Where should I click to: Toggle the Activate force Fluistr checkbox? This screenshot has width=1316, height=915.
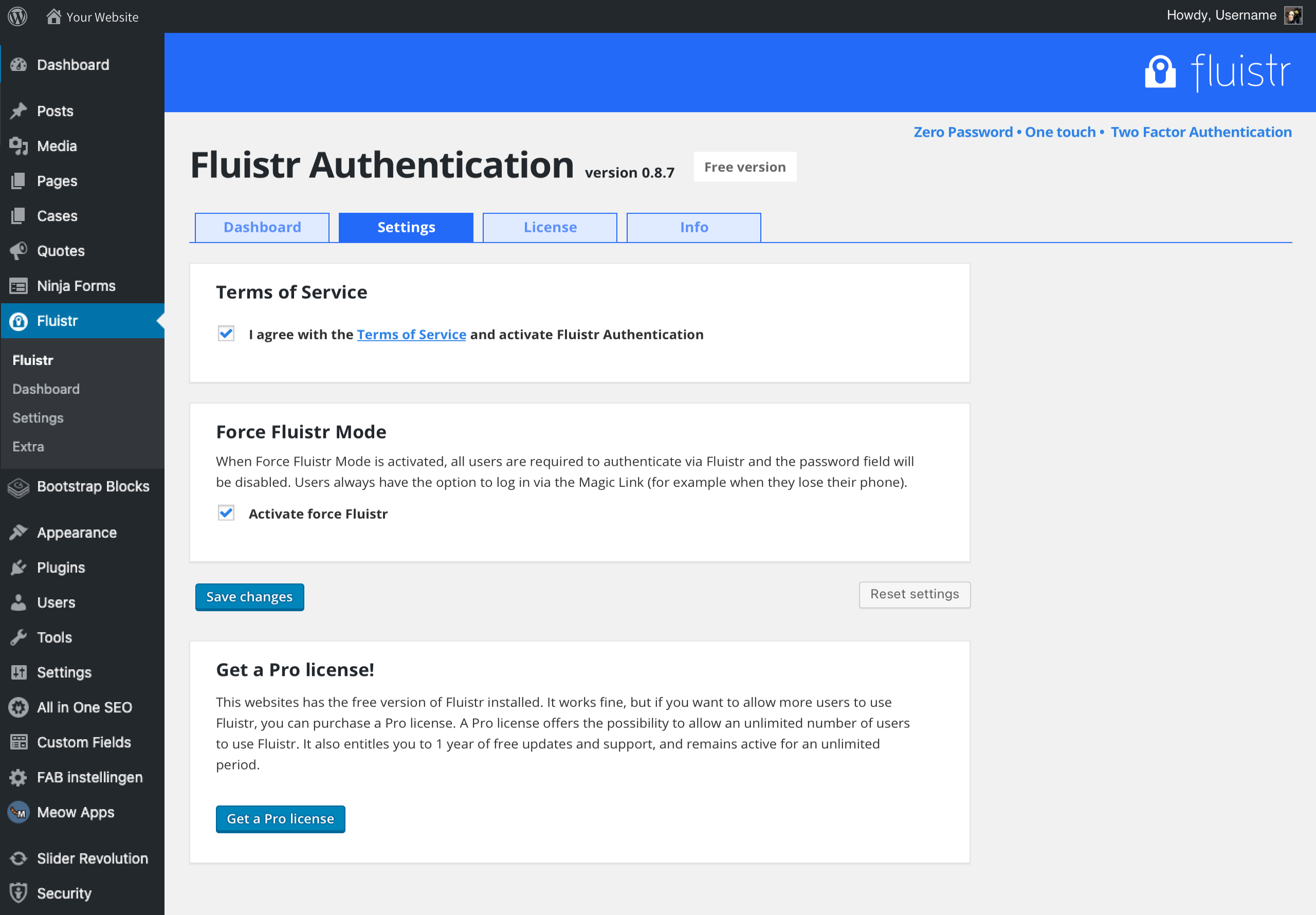click(x=226, y=513)
